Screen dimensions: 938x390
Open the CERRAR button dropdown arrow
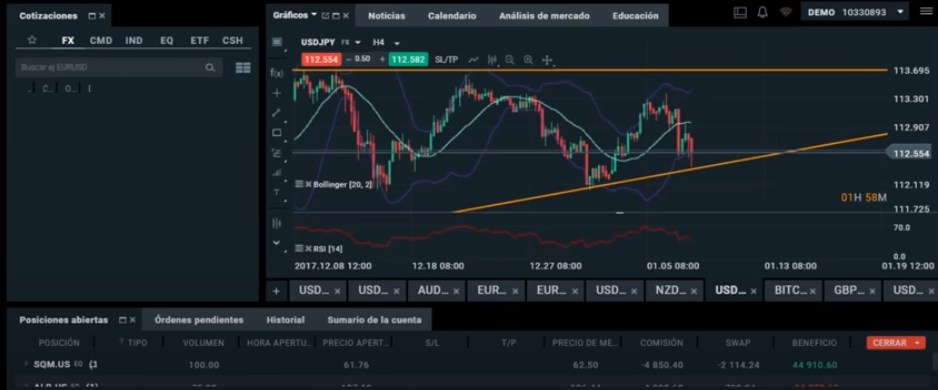(x=916, y=343)
